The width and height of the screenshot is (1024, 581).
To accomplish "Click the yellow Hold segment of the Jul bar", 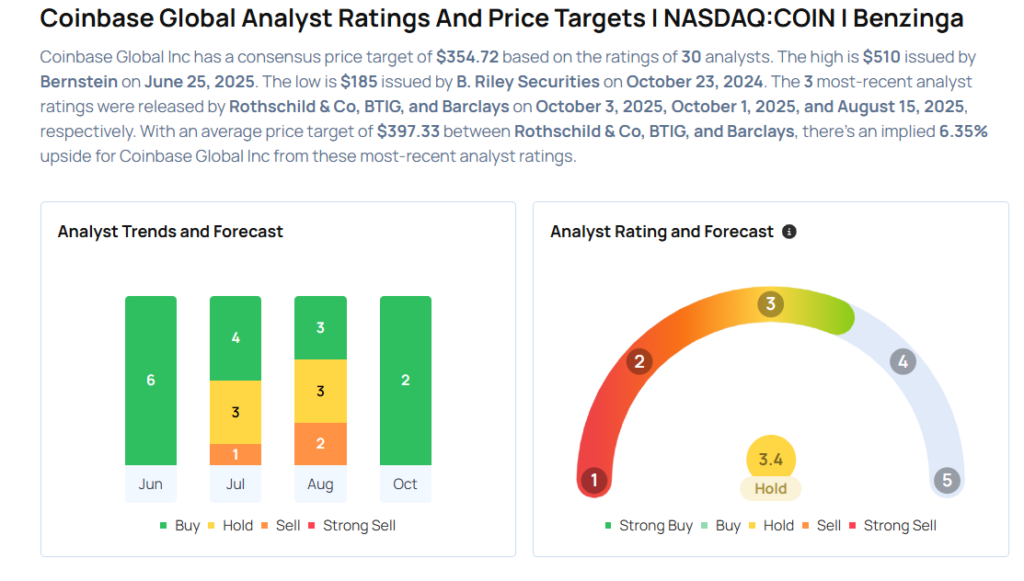I will tap(235, 412).
